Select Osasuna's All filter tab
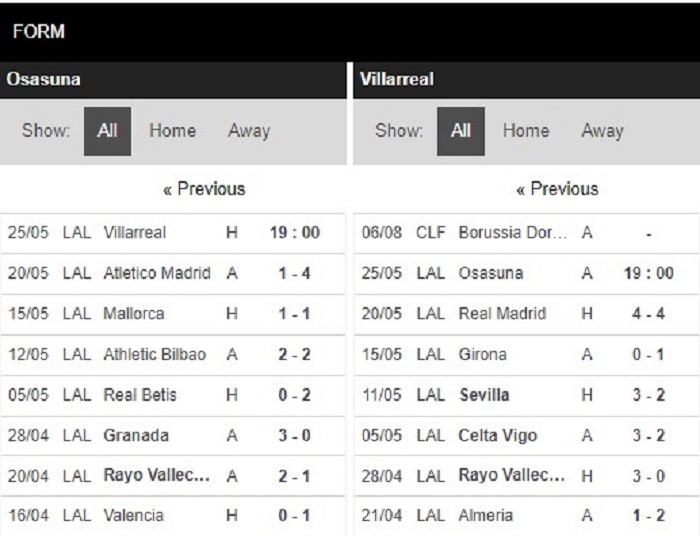700x536 pixels. point(107,131)
